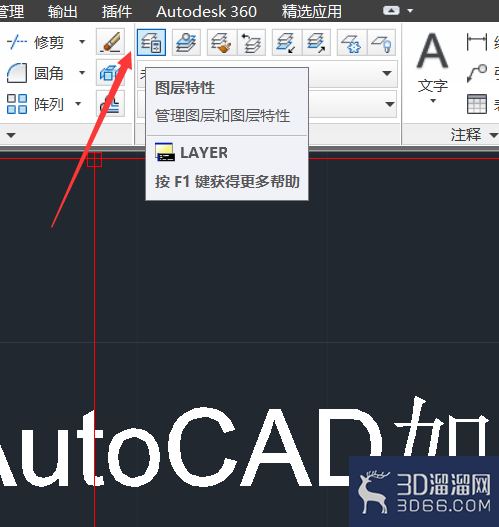Open the Autodesk 360 ribbon tab
This screenshot has width=499, height=527.
[x=206, y=11]
